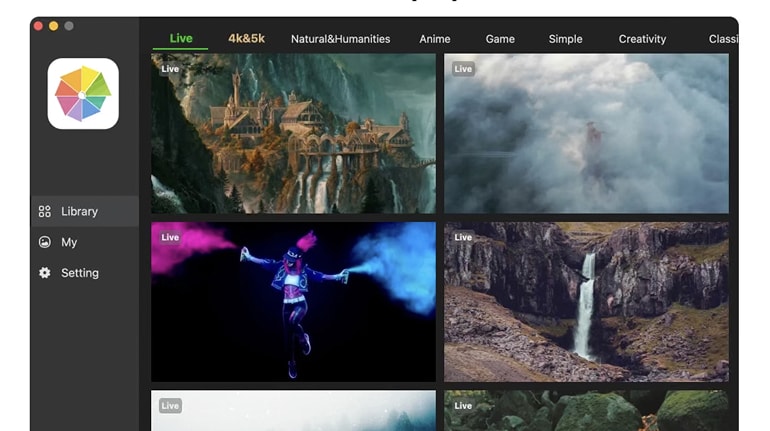Screen dimensions: 770x431
Task: Click Live badge on neon dancer wallpaper
Action: (x=170, y=237)
